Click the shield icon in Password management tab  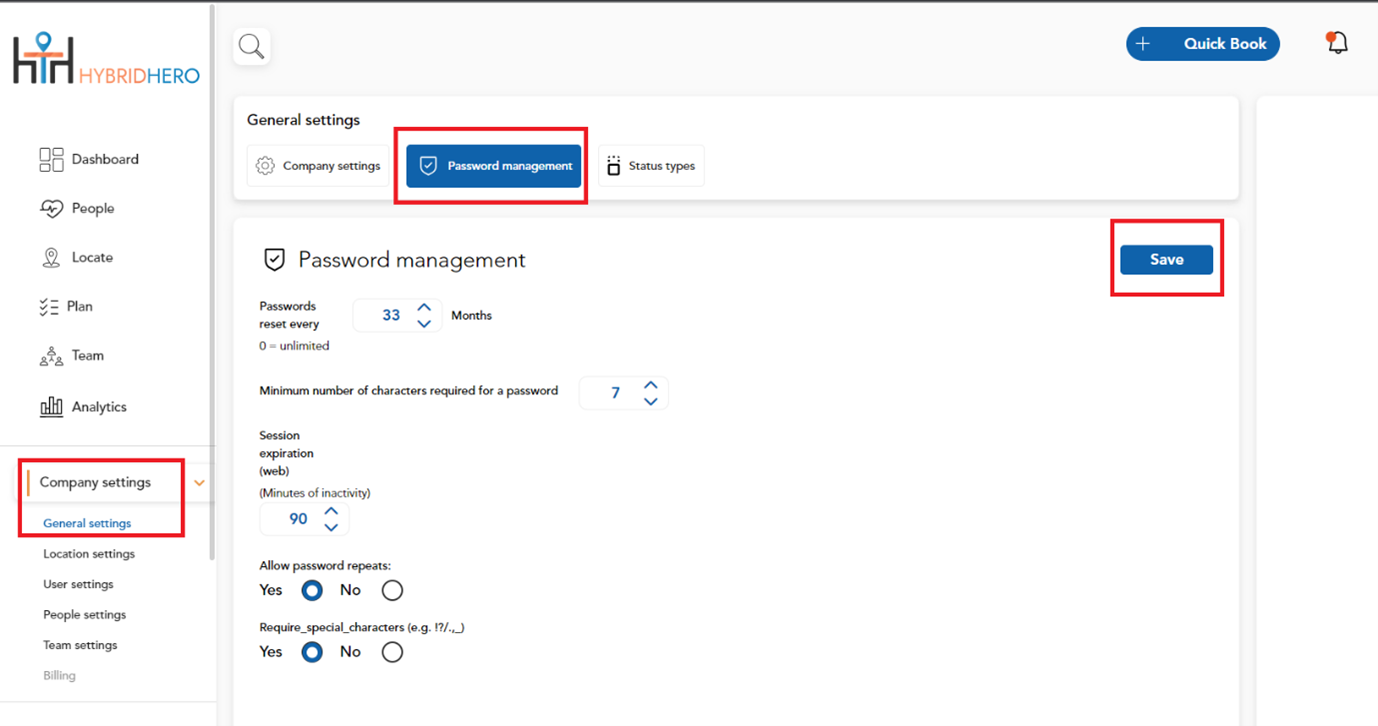pyautogui.click(x=428, y=166)
